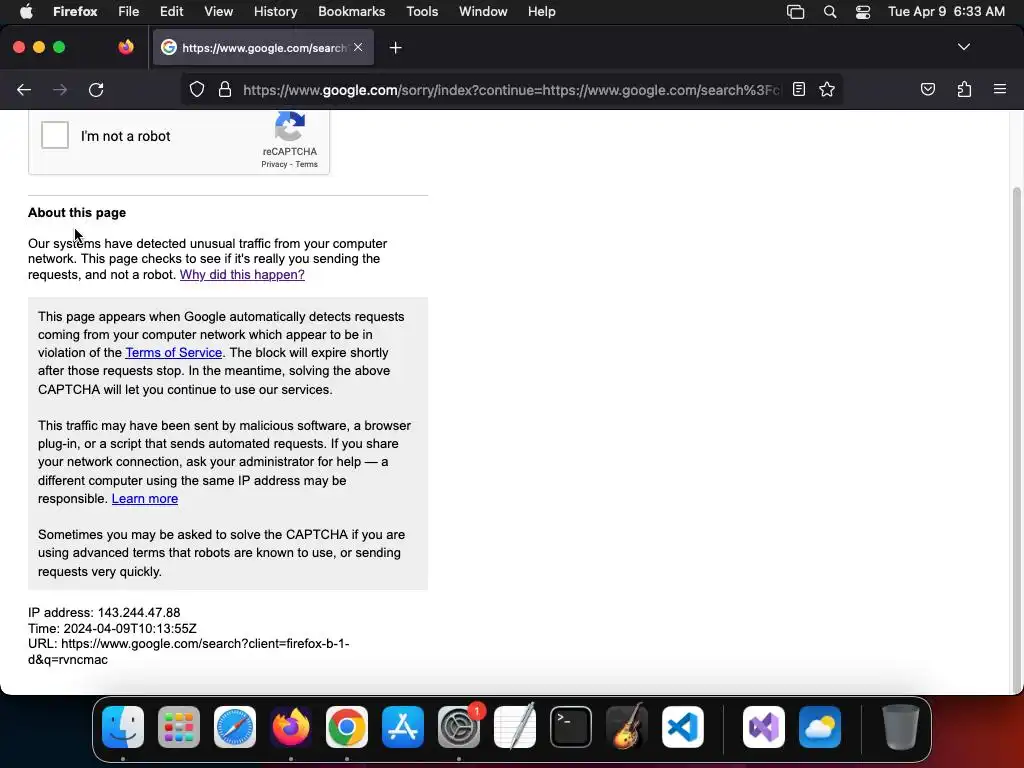Open the History menu

click(x=276, y=12)
